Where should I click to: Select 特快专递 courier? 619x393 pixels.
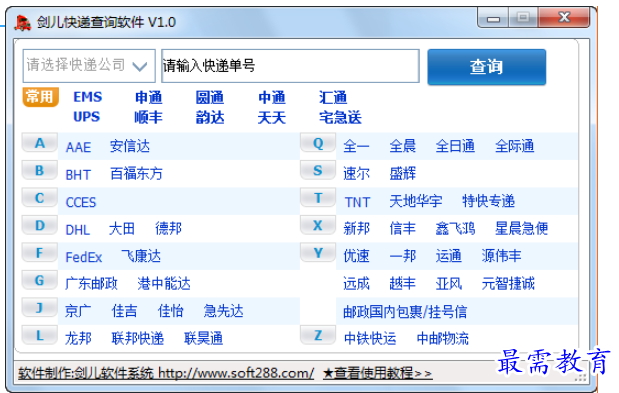488,201
